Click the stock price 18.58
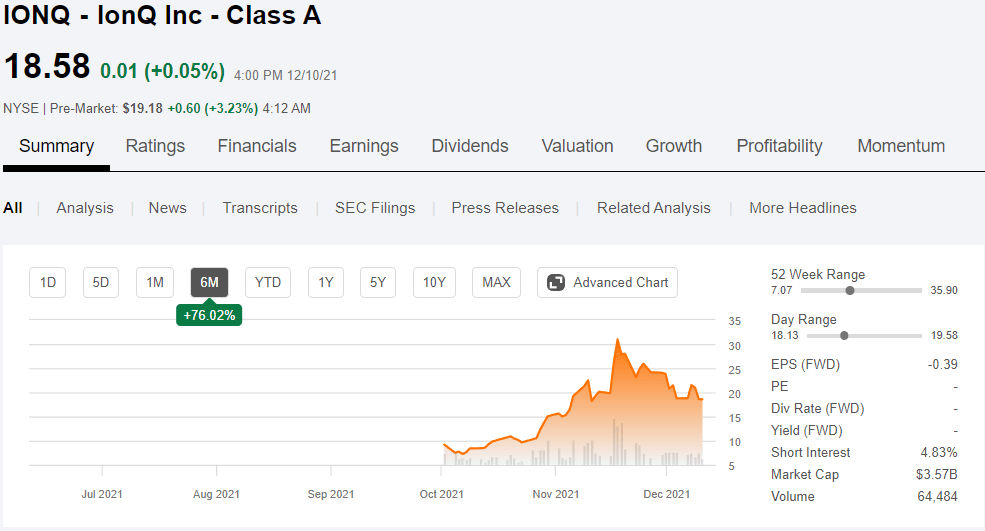The width and height of the screenshot is (985, 531). (x=47, y=66)
